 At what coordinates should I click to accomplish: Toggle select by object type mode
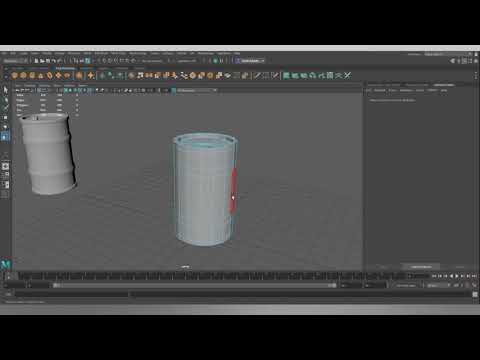tap(82, 61)
